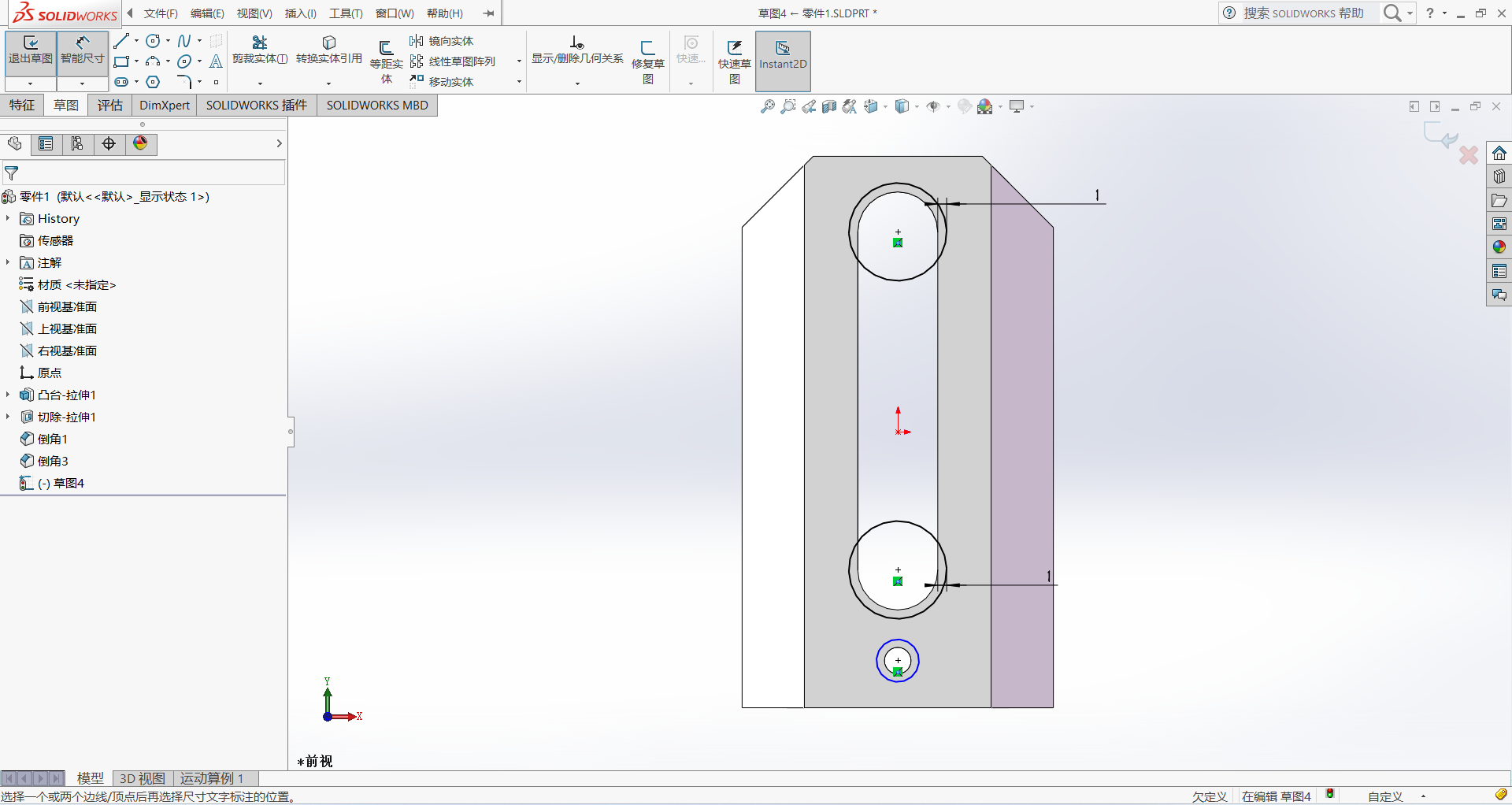Viewport: 1512px width, 805px height.
Task: Click the Polygon sketch tool
Action: click(153, 82)
